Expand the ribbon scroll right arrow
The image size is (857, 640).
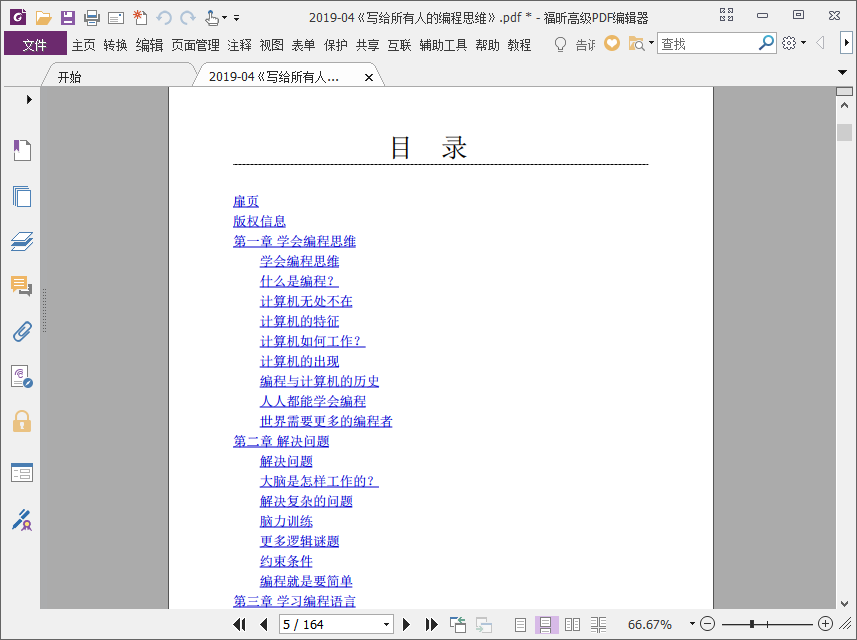click(x=847, y=43)
